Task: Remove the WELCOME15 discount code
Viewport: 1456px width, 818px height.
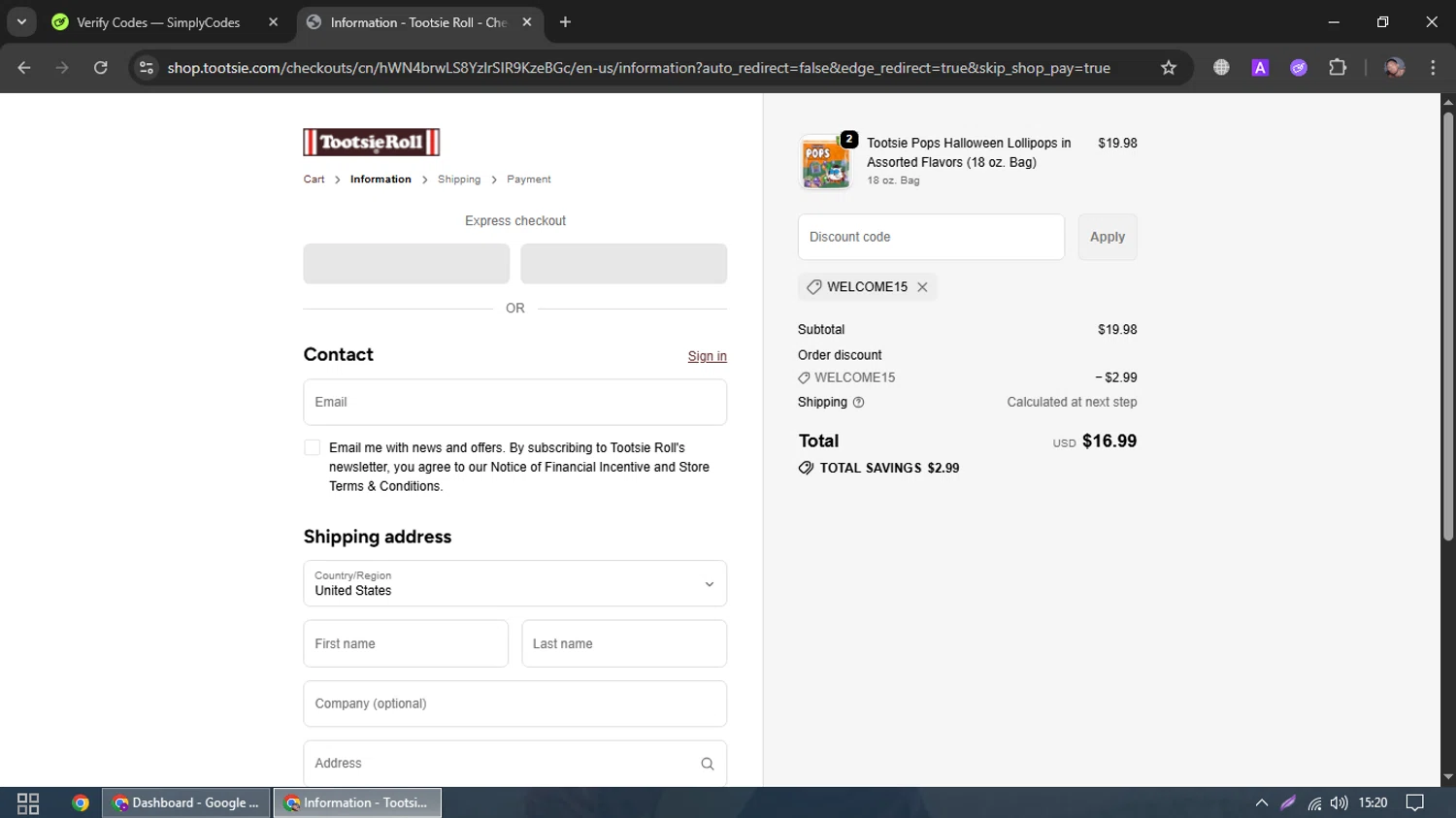Action: pyautogui.click(x=922, y=287)
